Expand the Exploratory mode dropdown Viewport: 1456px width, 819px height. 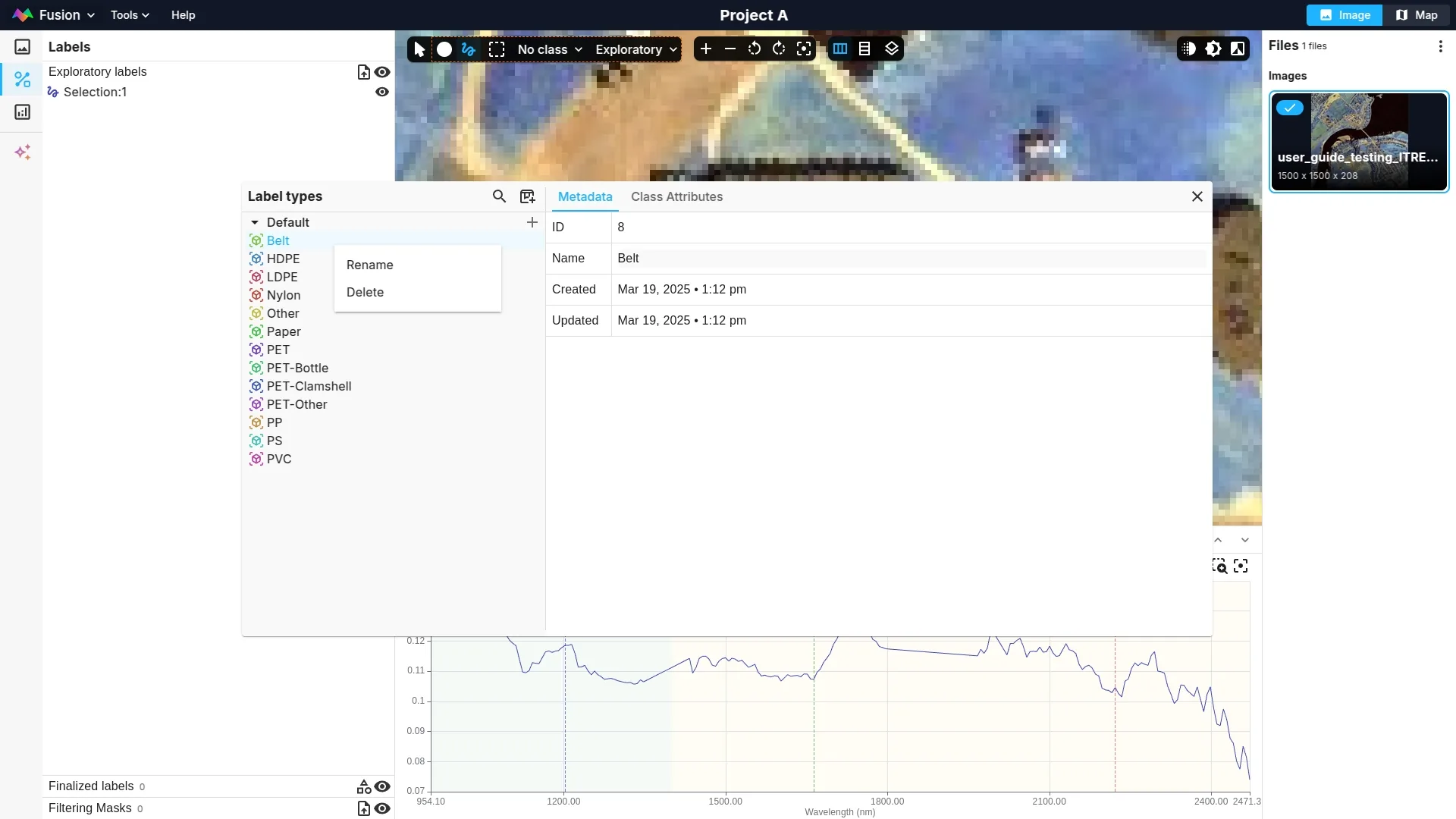tap(635, 49)
